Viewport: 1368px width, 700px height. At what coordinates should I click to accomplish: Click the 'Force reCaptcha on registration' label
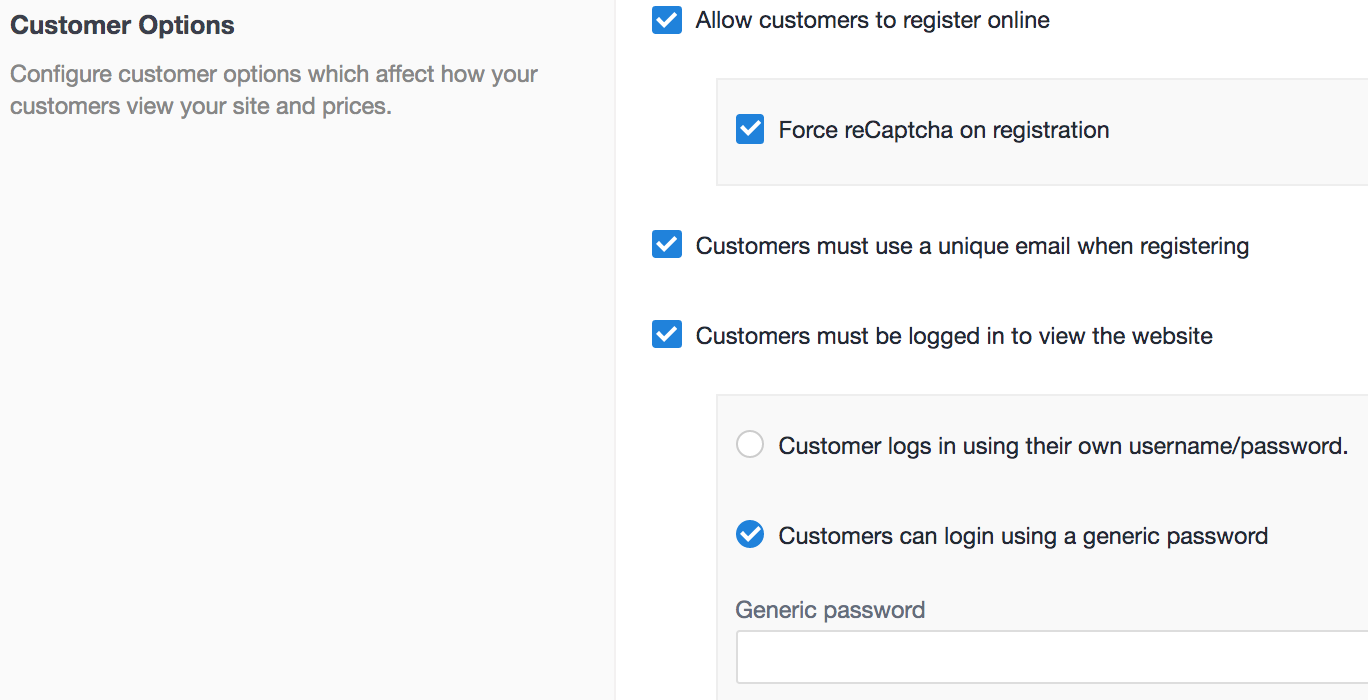coord(943,130)
